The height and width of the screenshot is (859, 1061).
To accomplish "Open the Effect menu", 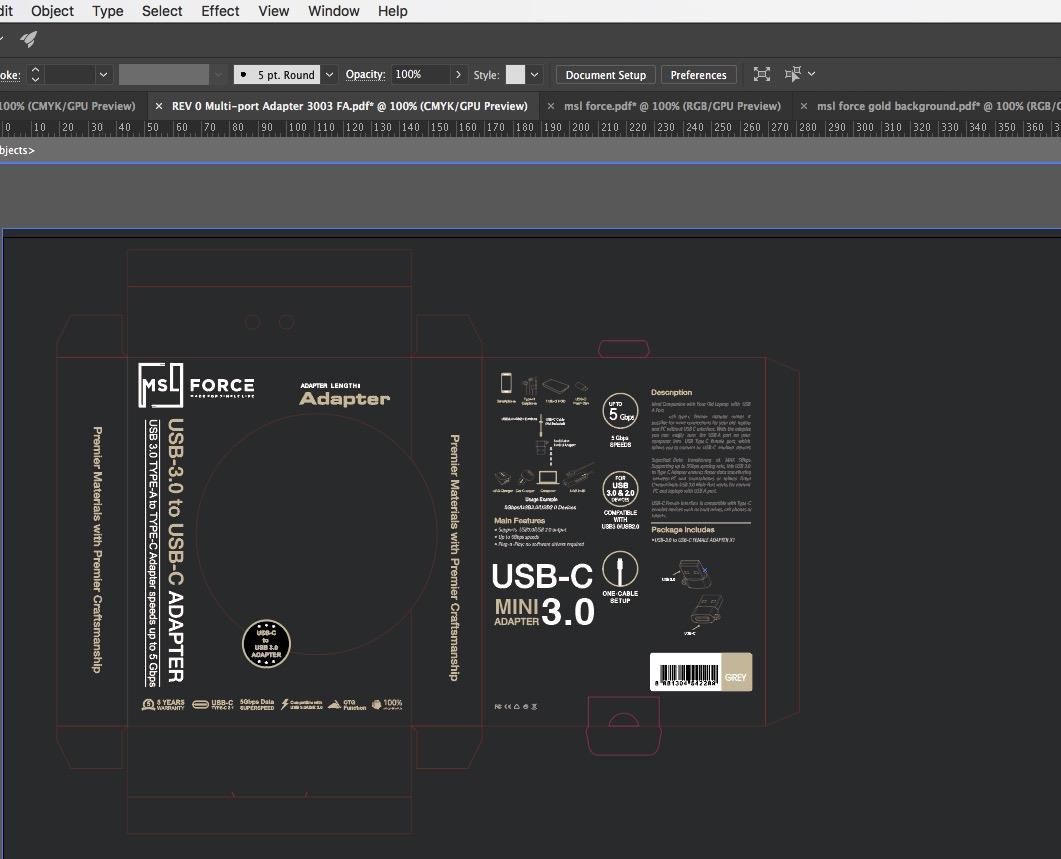I will pos(220,11).
